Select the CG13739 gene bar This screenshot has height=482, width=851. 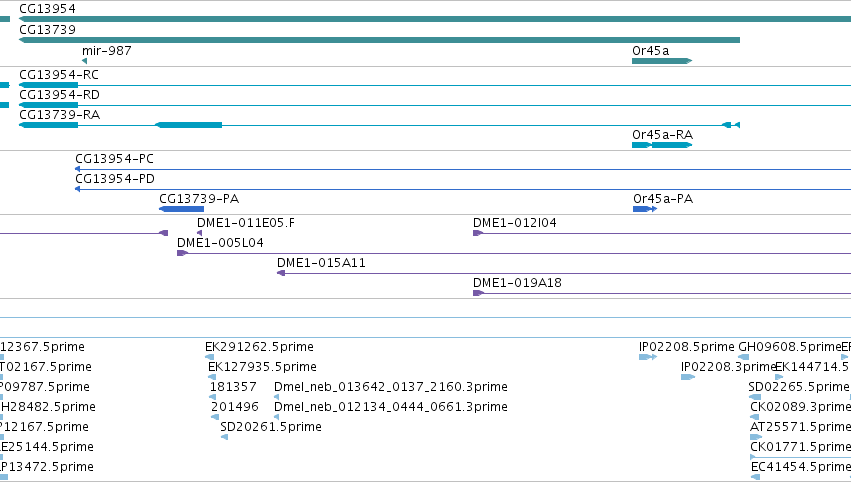379,40
